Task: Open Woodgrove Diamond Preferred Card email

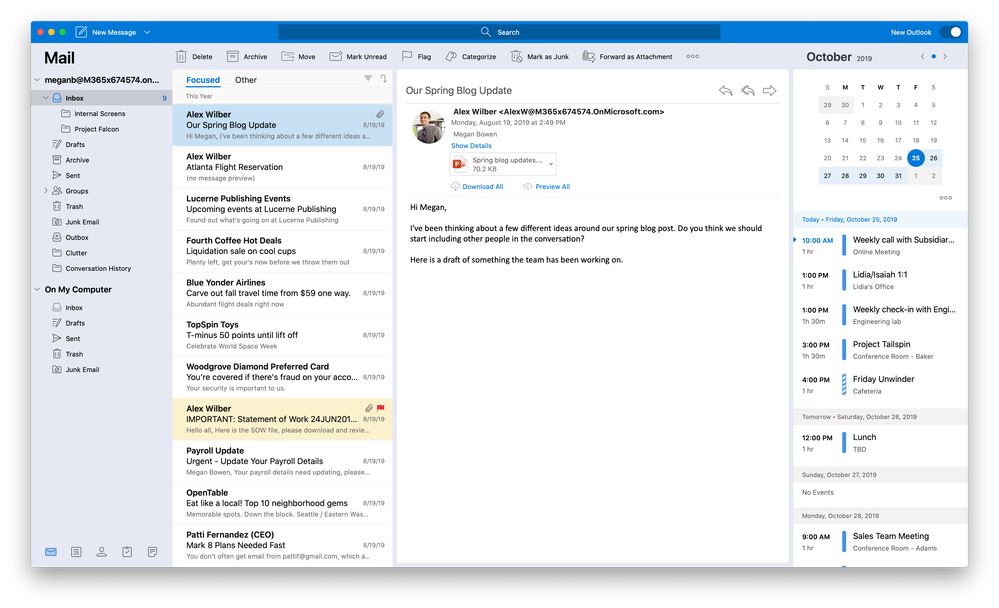Action: click(x=283, y=377)
